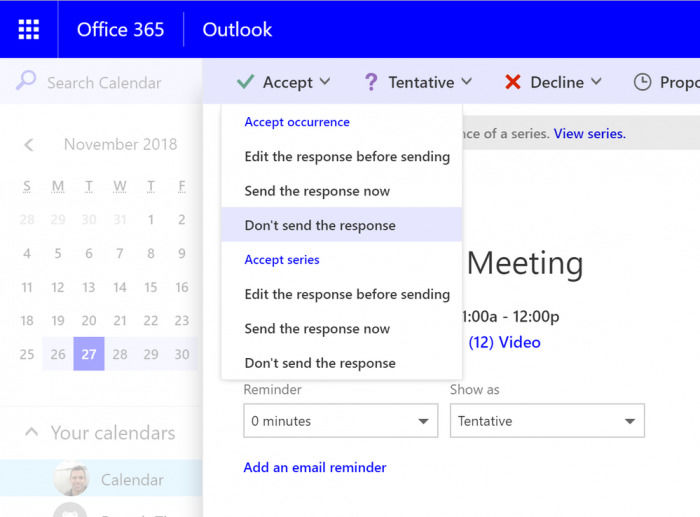Image resolution: width=700 pixels, height=517 pixels.
Task: Select November 28 in mini calendar
Action: [x=120, y=354]
